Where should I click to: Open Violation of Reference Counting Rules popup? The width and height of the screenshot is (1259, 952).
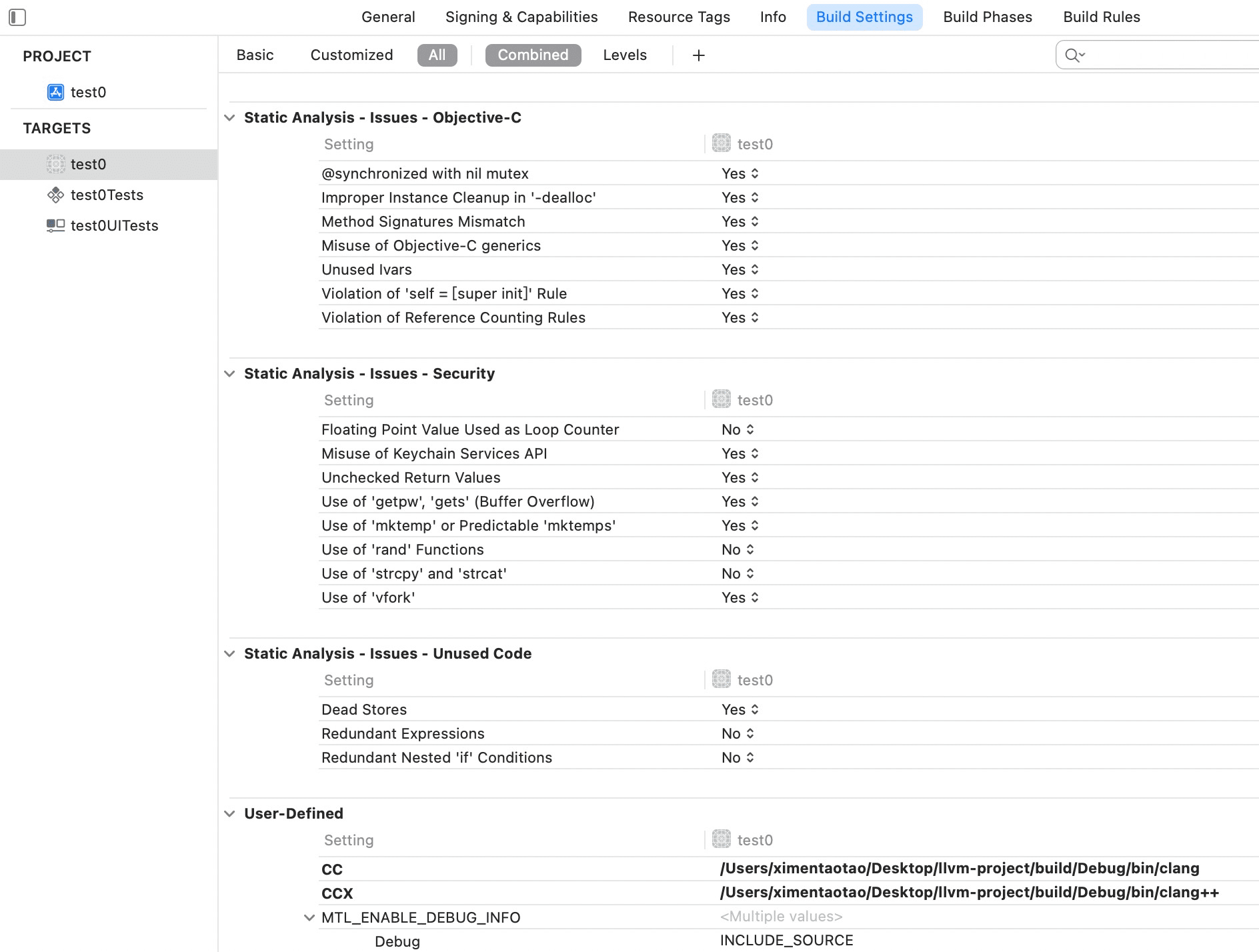point(740,317)
